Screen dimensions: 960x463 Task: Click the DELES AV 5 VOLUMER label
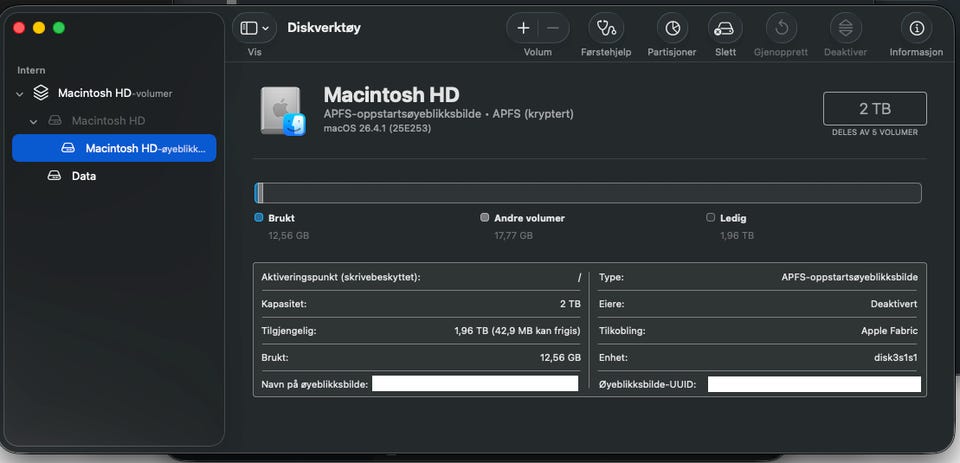[x=874, y=132]
